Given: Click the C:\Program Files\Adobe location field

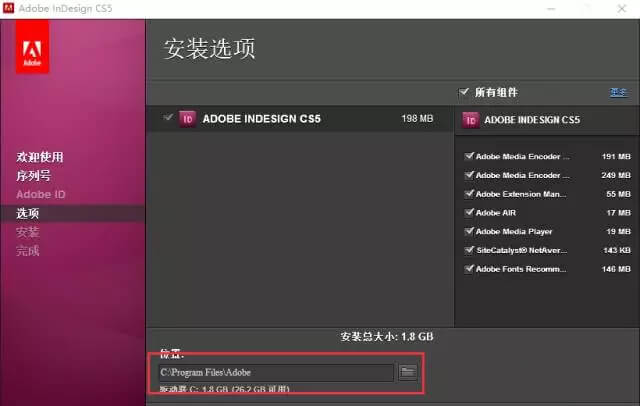Looking at the screenshot, I should pyautogui.click(x=276, y=372).
